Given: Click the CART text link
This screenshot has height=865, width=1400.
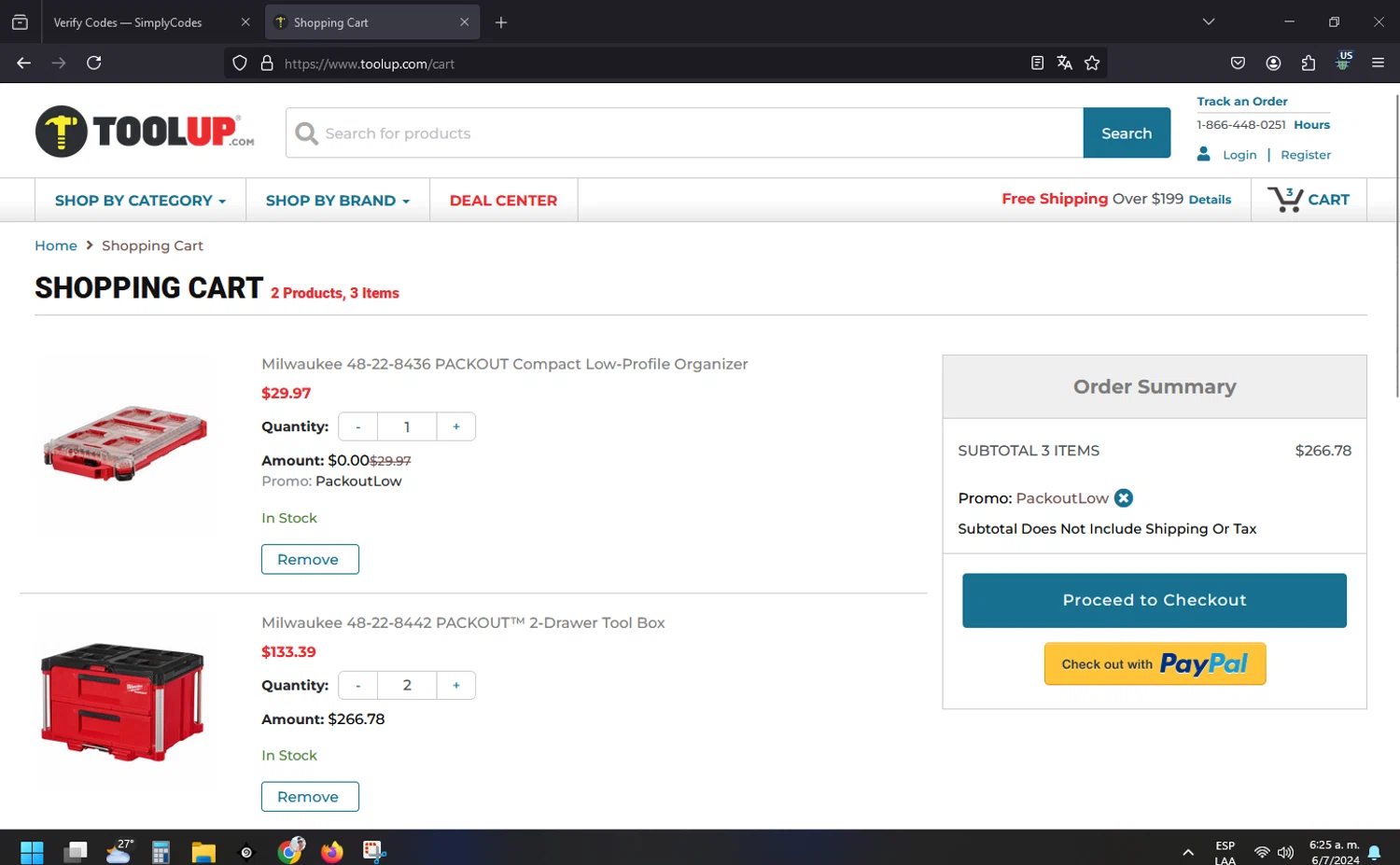Looking at the screenshot, I should [x=1328, y=200].
